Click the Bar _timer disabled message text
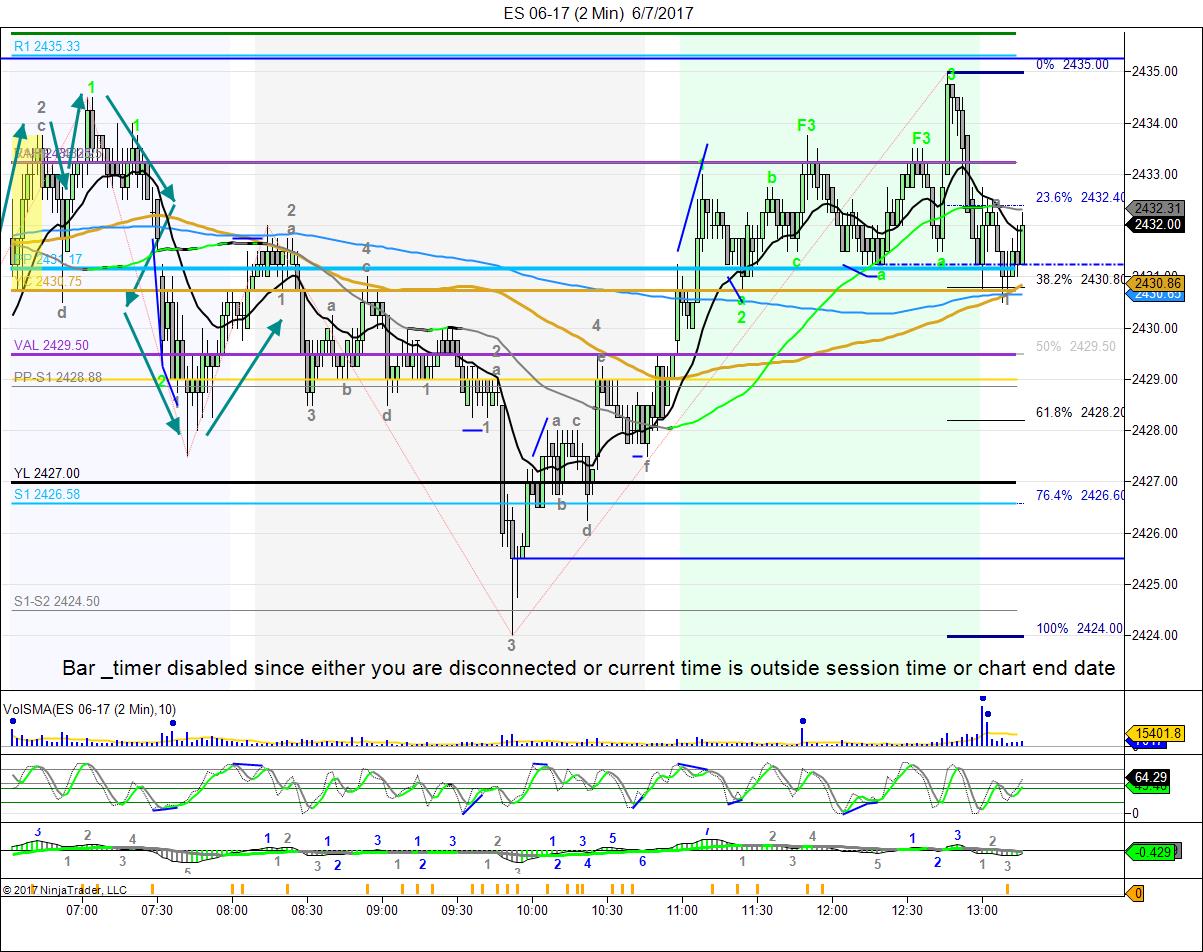Viewport: 1203px width, 952px height. [x=588, y=668]
